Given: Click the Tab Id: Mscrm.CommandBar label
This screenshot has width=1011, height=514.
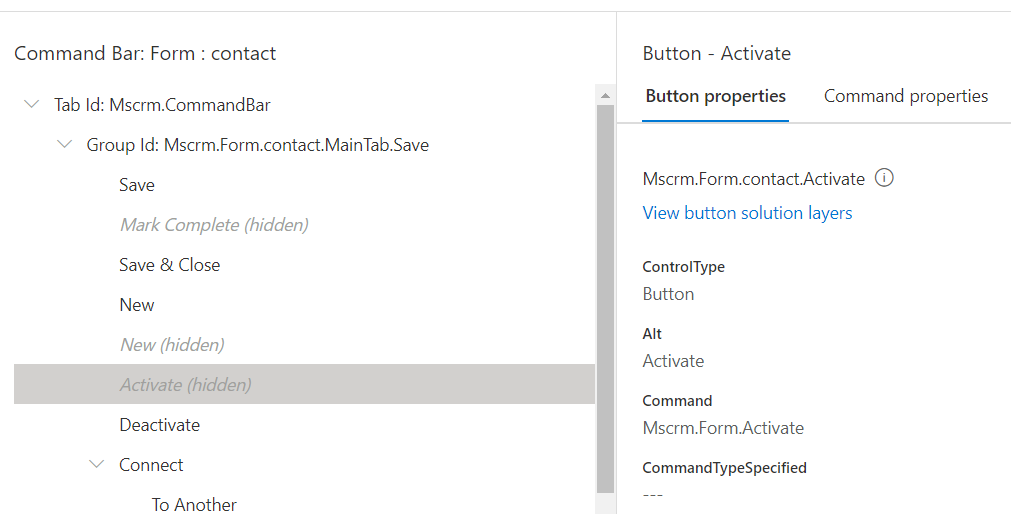Looking at the screenshot, I should tap(162, 105).
